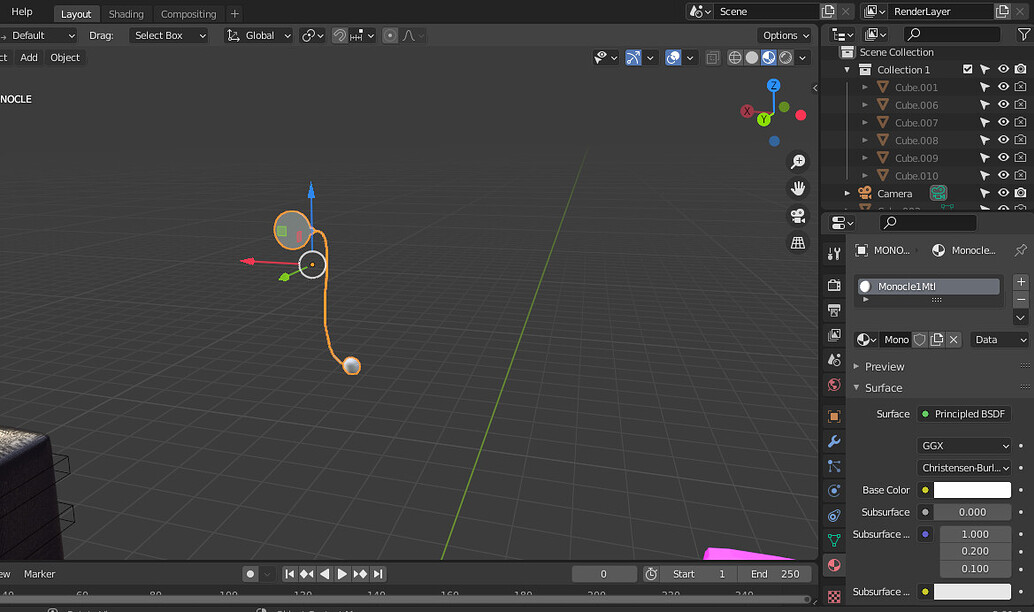Viewport: 1034px width, 612px height.
Task: Click the Options button in the header
Action: click(785, 35)
